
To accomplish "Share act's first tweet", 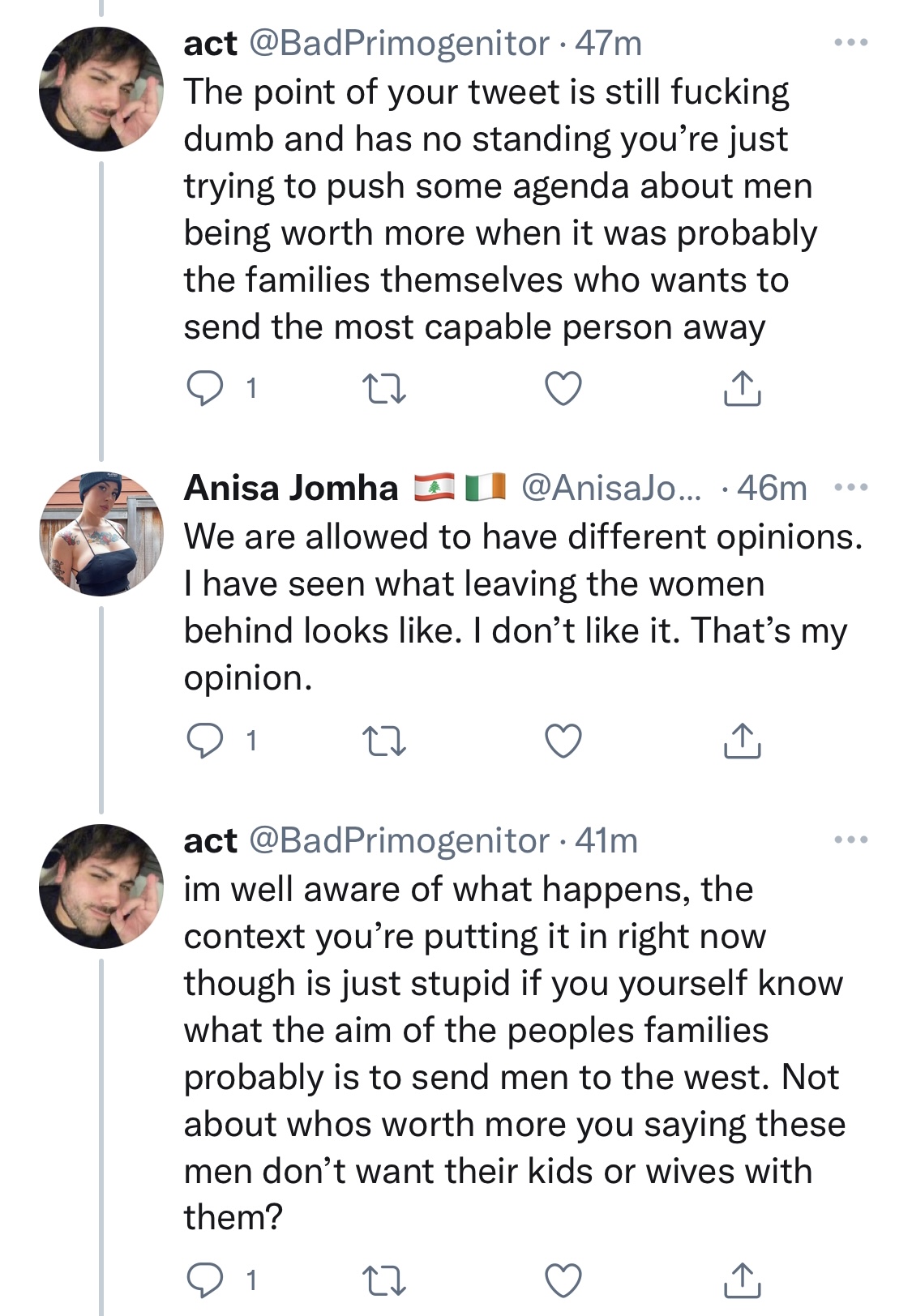I will [742, 388].
